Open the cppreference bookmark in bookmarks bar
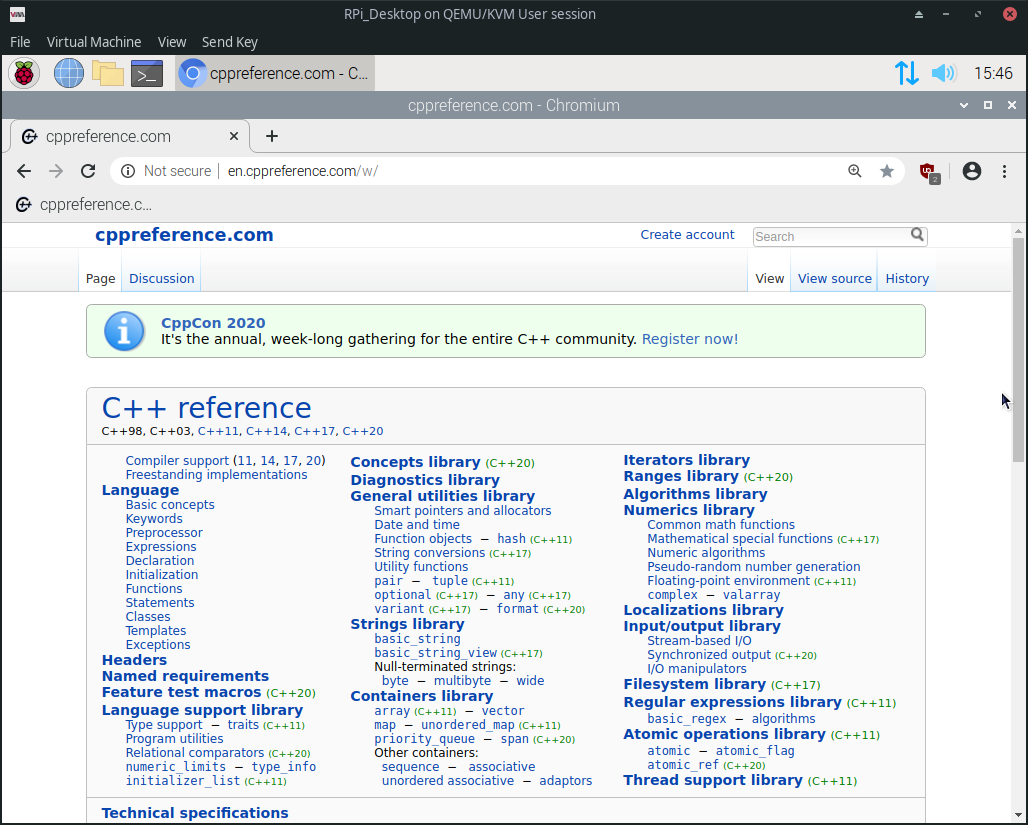Image resolution: width=1028 pixels, height=825 pixels. point(84,205)
